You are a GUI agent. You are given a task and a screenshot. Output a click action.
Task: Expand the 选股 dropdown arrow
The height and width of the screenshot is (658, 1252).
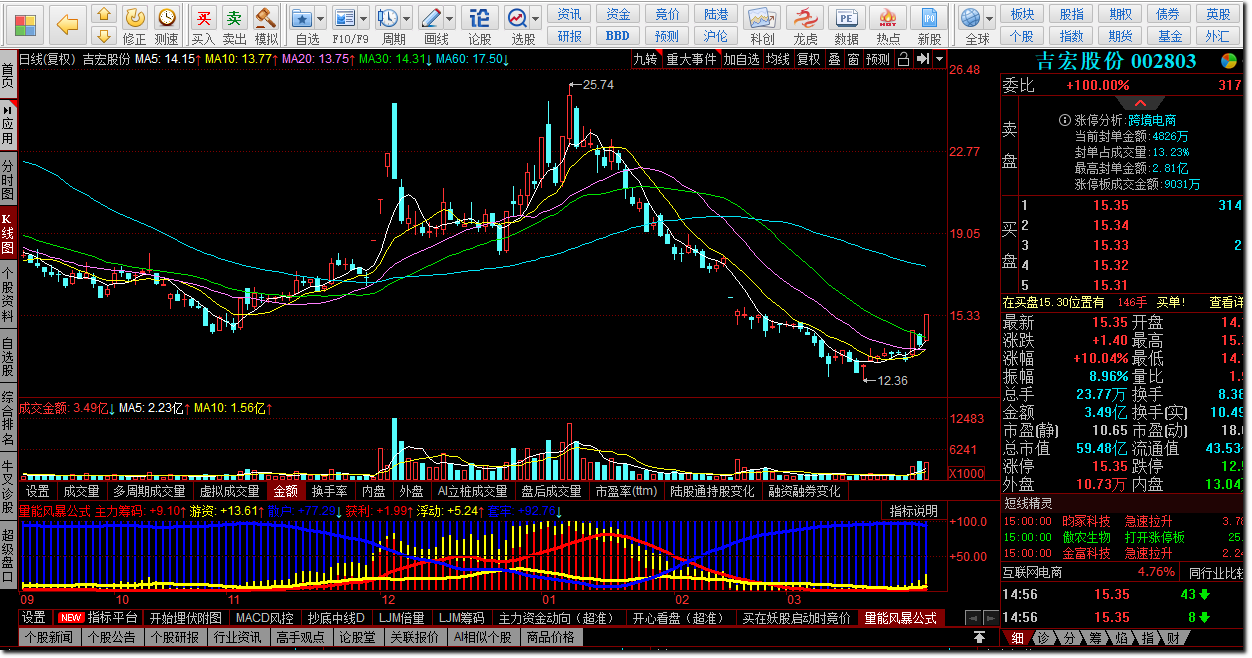(x=536, y=18)
